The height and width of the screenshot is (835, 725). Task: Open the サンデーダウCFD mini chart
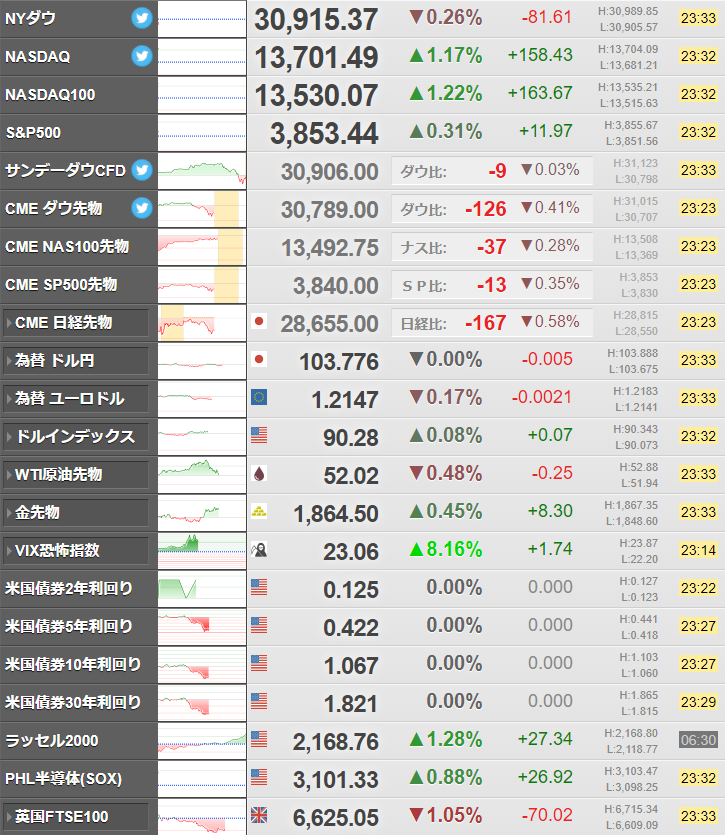202,170
